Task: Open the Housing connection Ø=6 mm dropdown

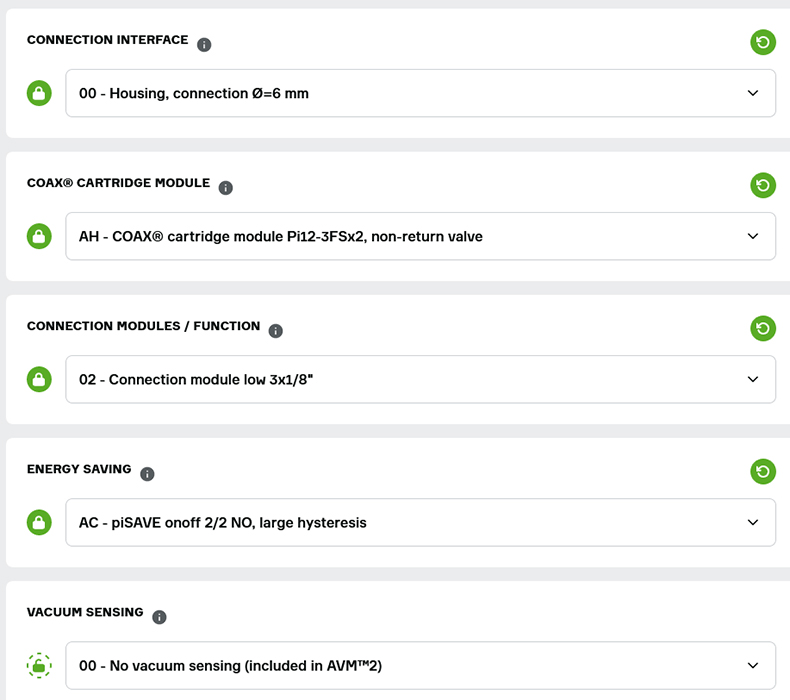Action: 420,94
